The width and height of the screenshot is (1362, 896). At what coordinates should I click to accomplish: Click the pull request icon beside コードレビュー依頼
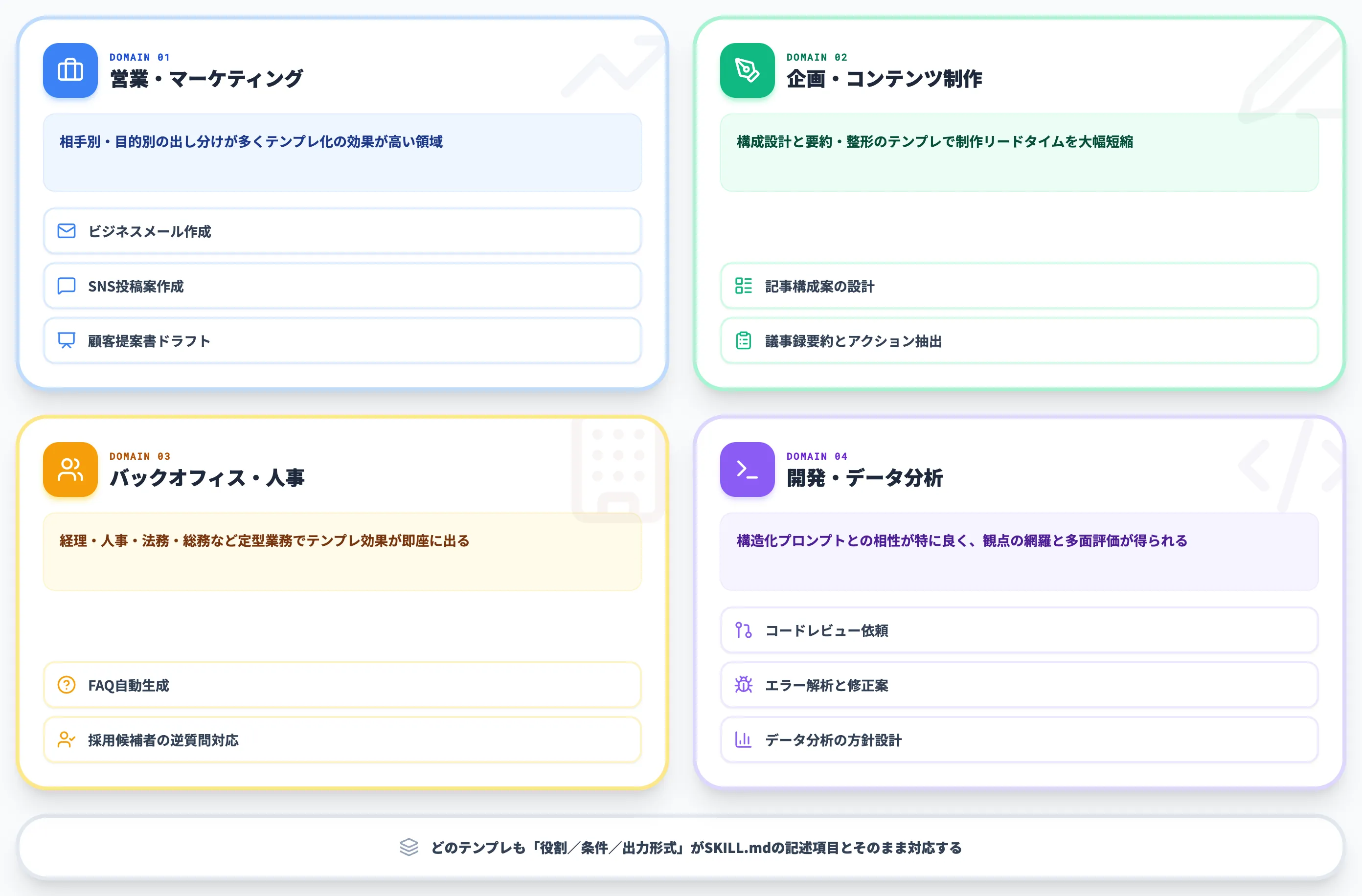744,630
